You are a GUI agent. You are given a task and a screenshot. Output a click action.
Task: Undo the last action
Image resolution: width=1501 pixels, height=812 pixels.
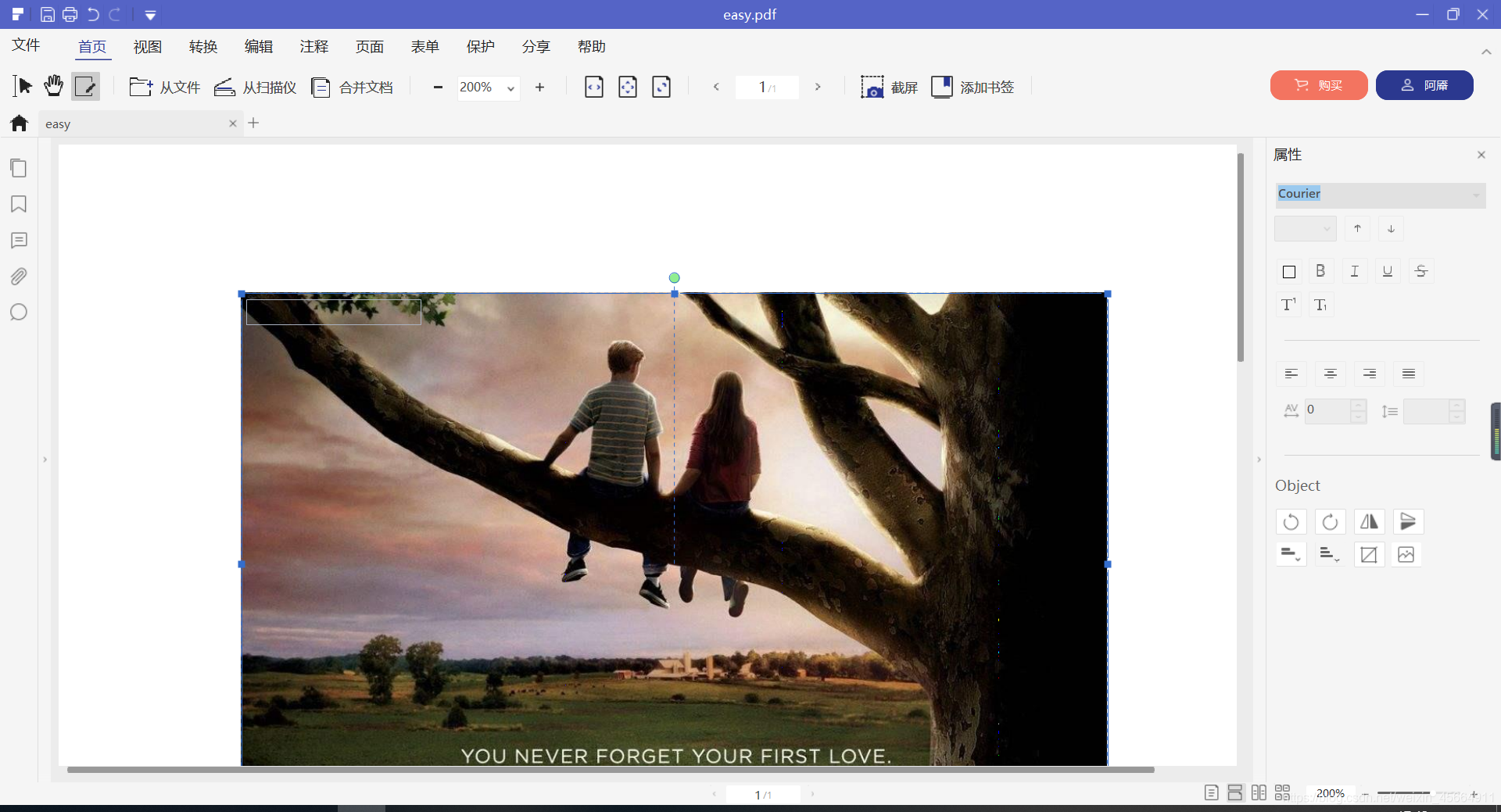[93, 14]
